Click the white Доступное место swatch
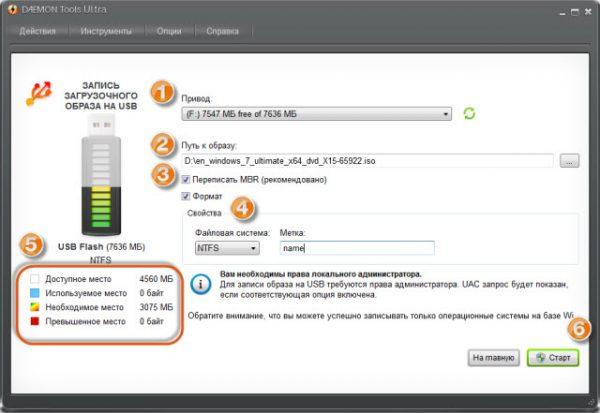 pyautogui.click(x=34, y=279)
